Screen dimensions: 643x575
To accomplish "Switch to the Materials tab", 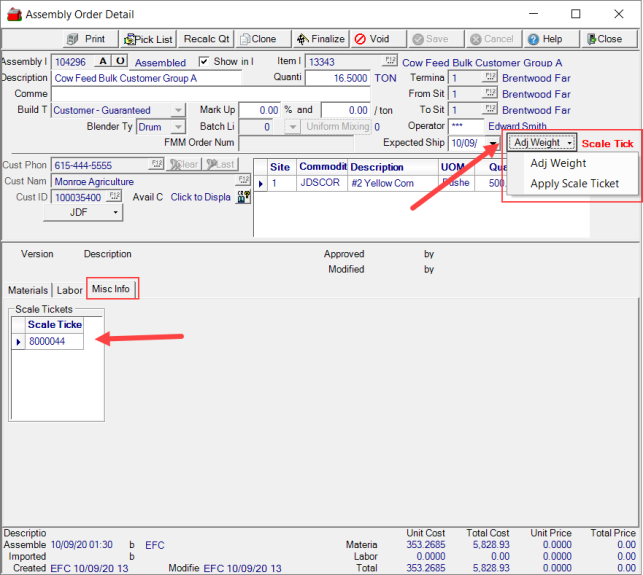I will [x=27, y=290].
